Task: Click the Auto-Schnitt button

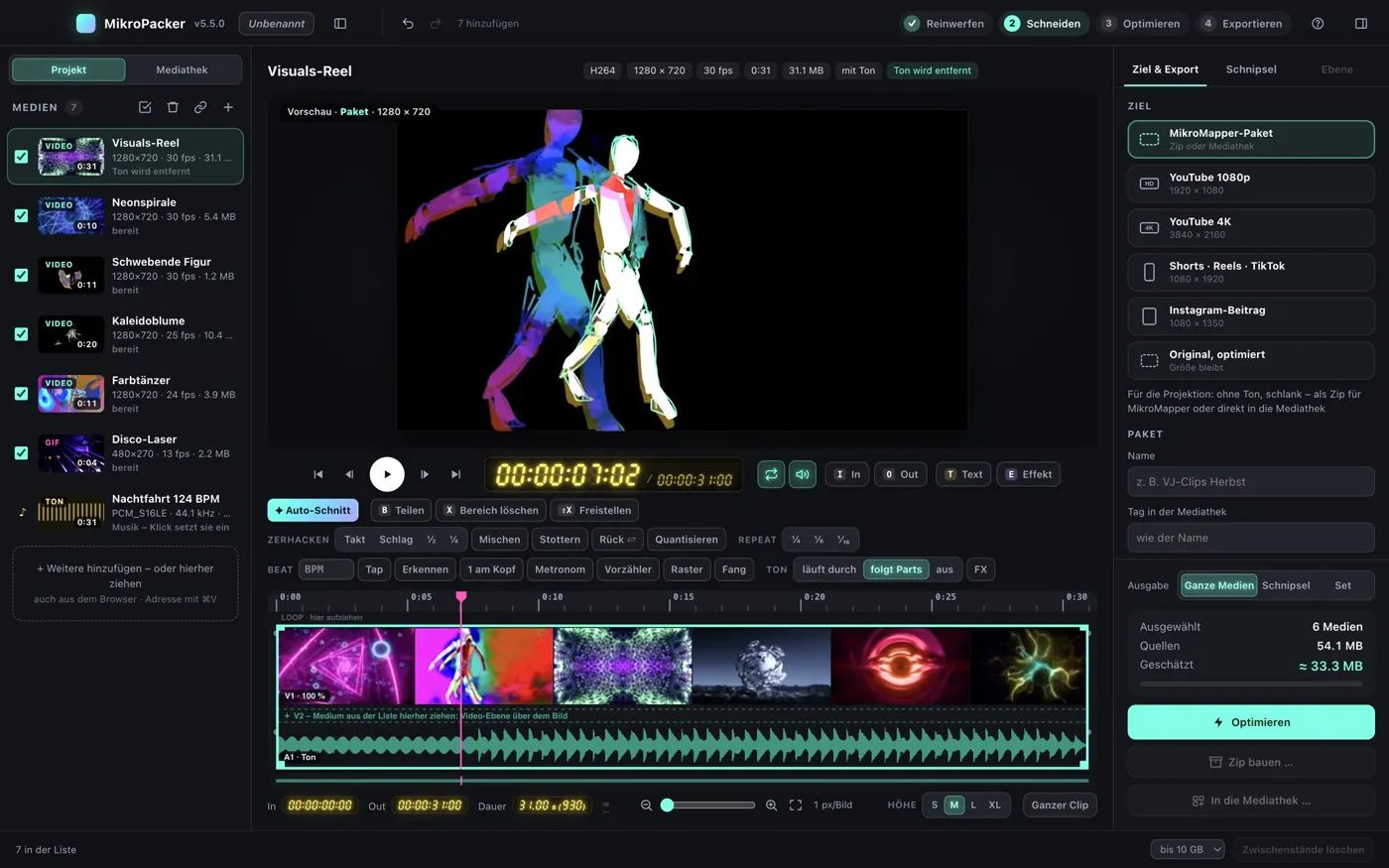Action: coord(313,510)
